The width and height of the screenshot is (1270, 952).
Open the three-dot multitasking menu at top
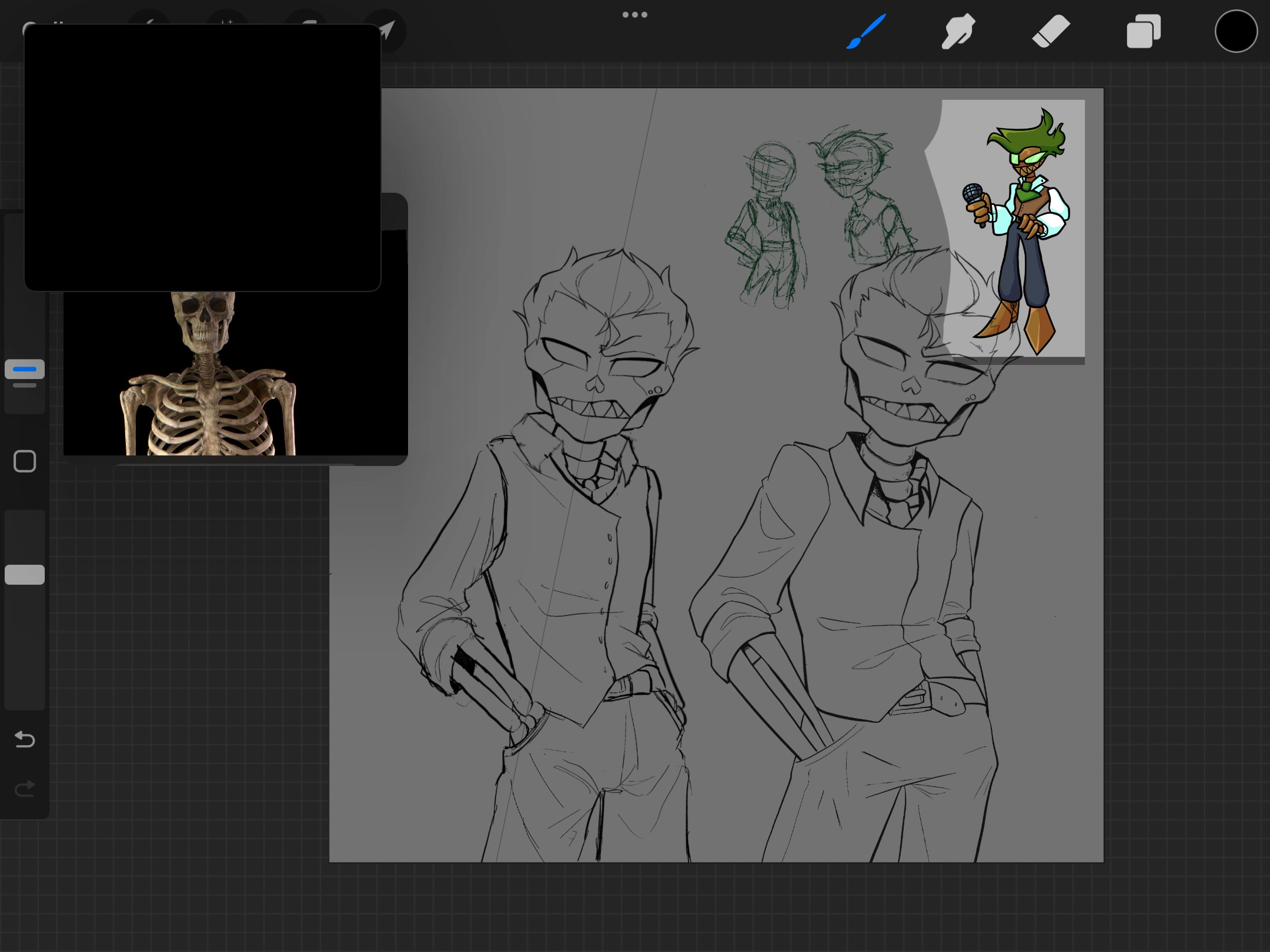point(635,15)
